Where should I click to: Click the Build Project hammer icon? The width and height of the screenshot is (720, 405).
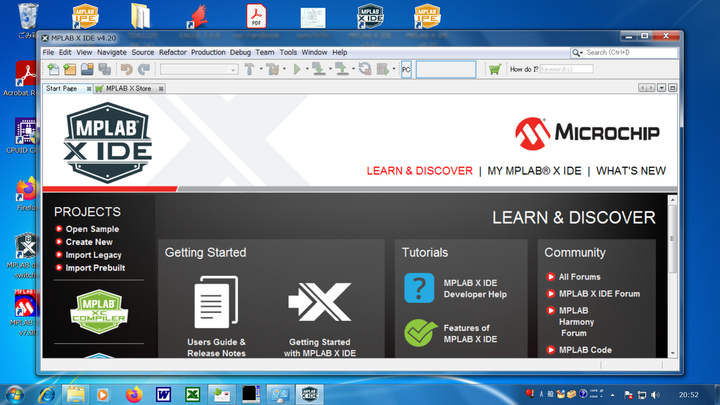click(x=249, y=69)
